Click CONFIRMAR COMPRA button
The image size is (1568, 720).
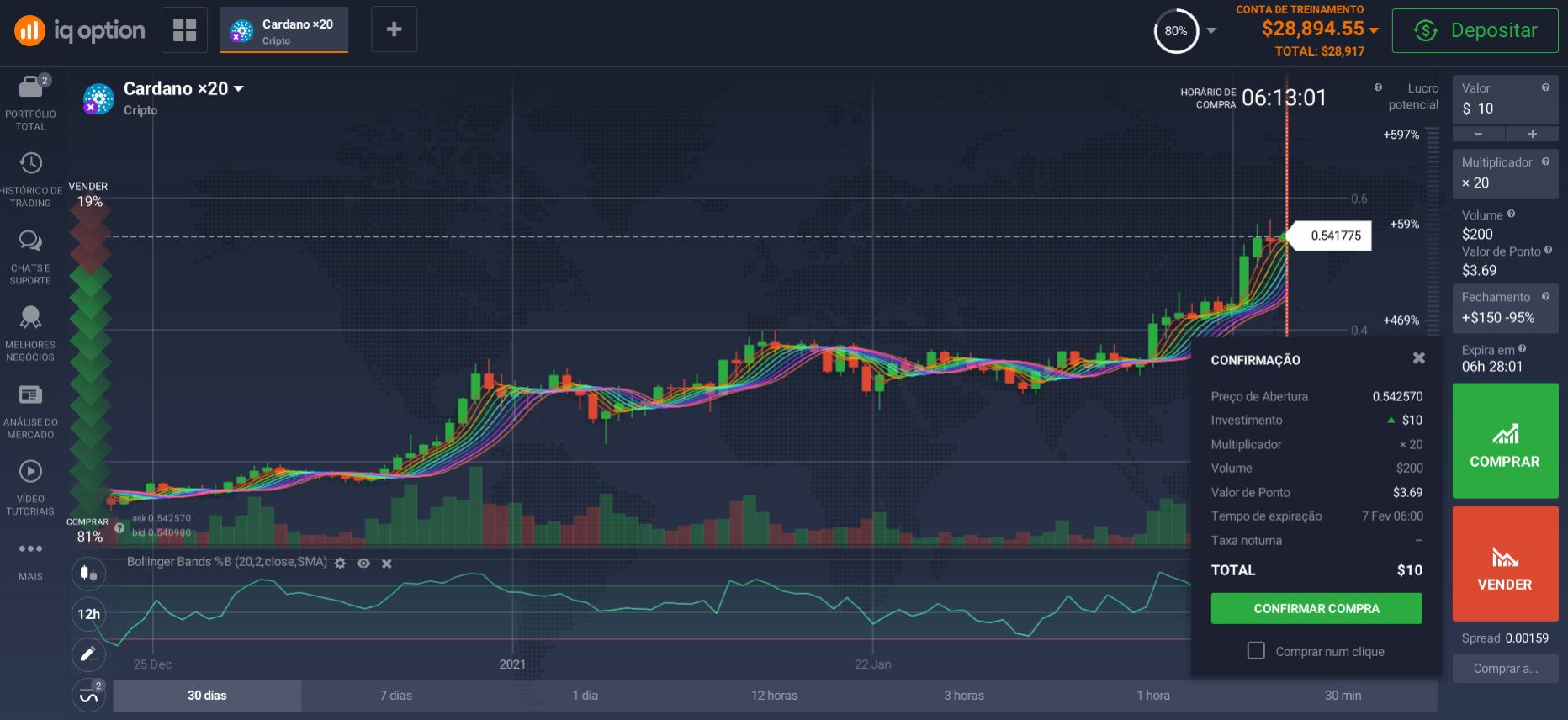click(x=1316, y=608)
